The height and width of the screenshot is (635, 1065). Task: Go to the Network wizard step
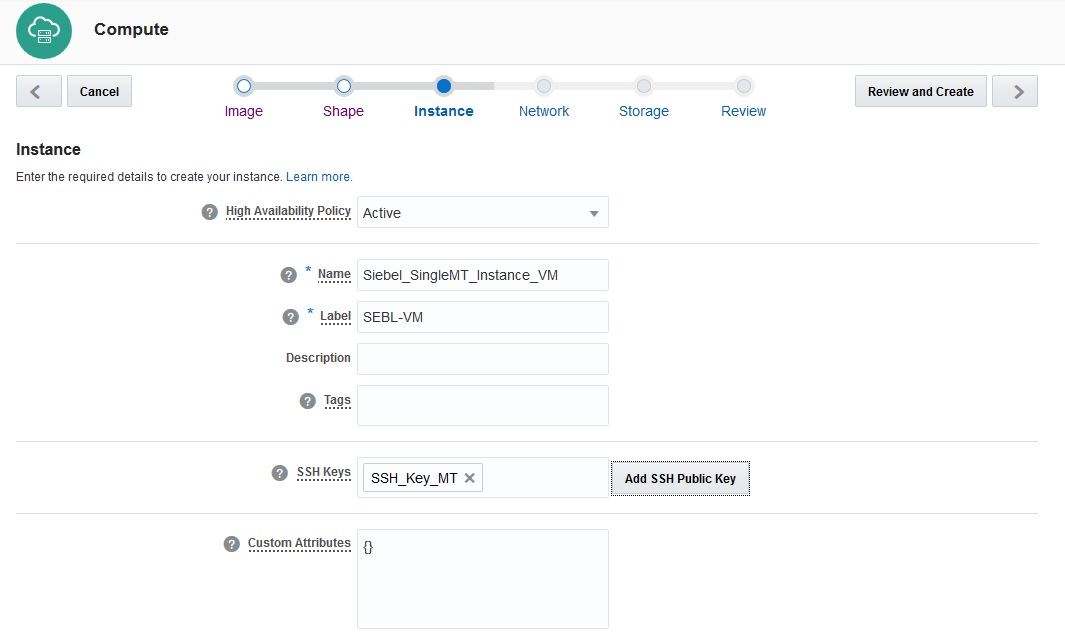(x=543, y=98)
